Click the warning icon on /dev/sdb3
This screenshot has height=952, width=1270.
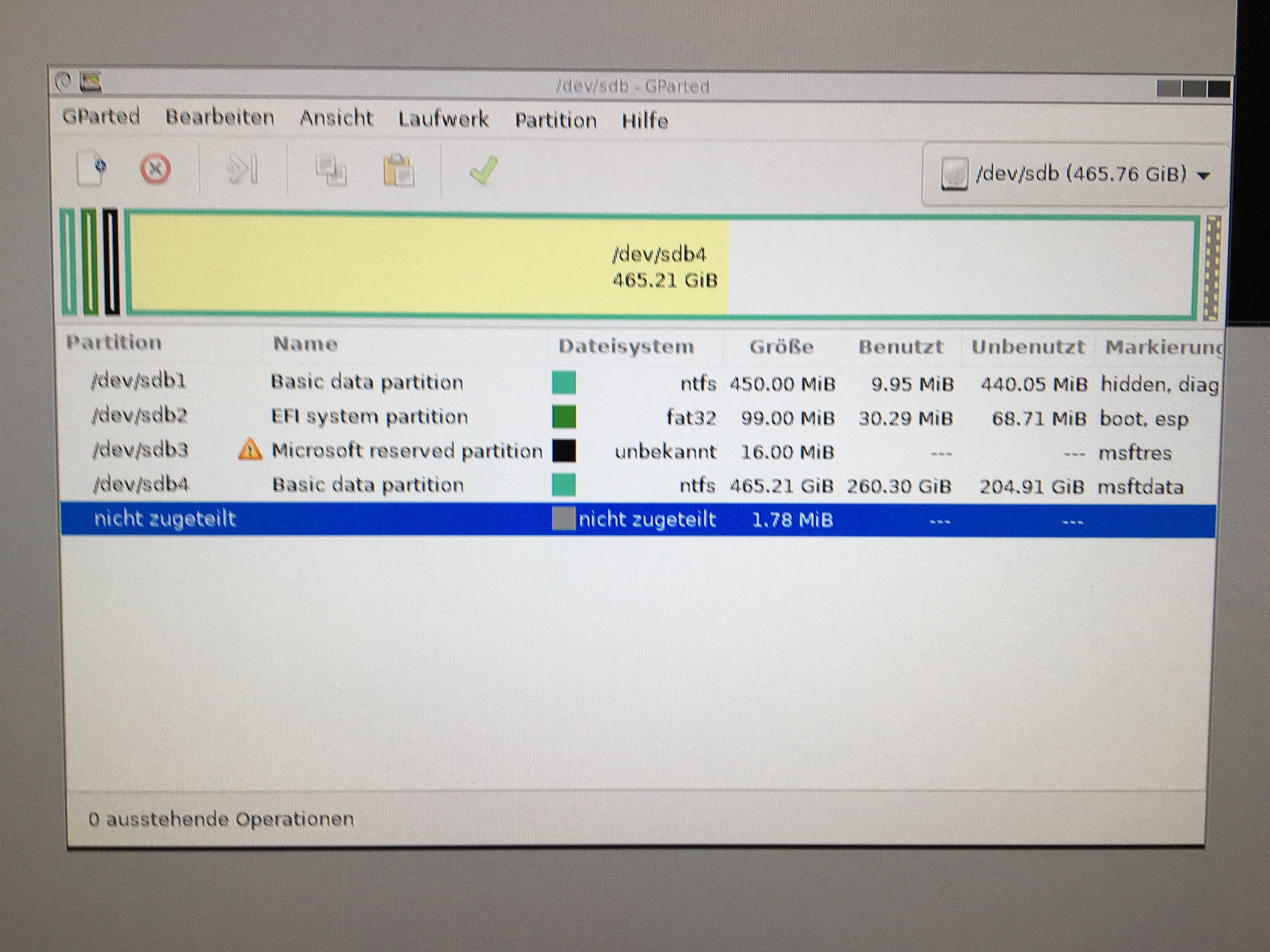click(x=250, y=449)
